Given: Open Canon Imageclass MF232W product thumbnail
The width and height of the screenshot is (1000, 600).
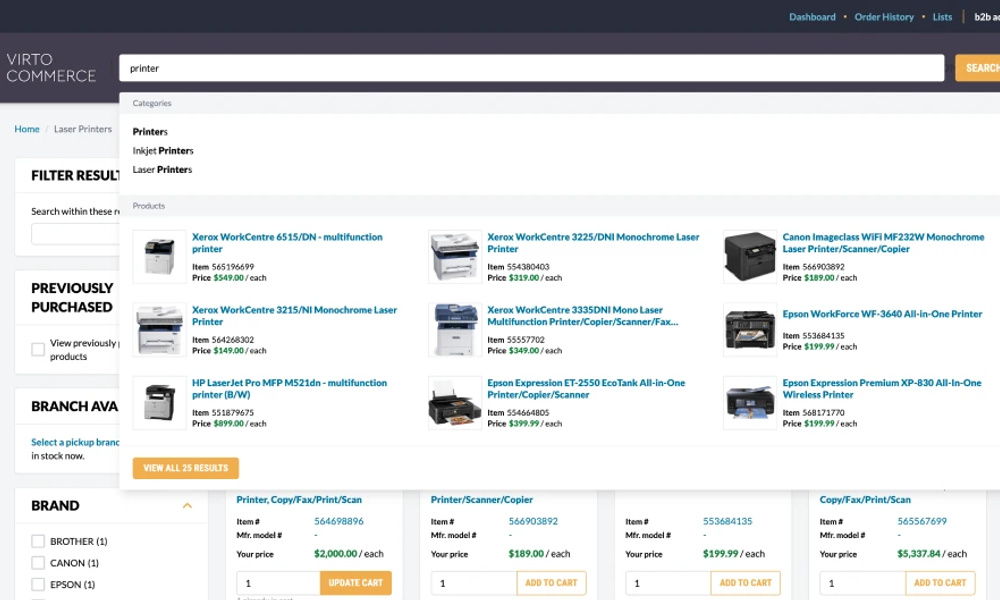Looking at the screenshot, I should pyautogui.click(x=750, y=256).
